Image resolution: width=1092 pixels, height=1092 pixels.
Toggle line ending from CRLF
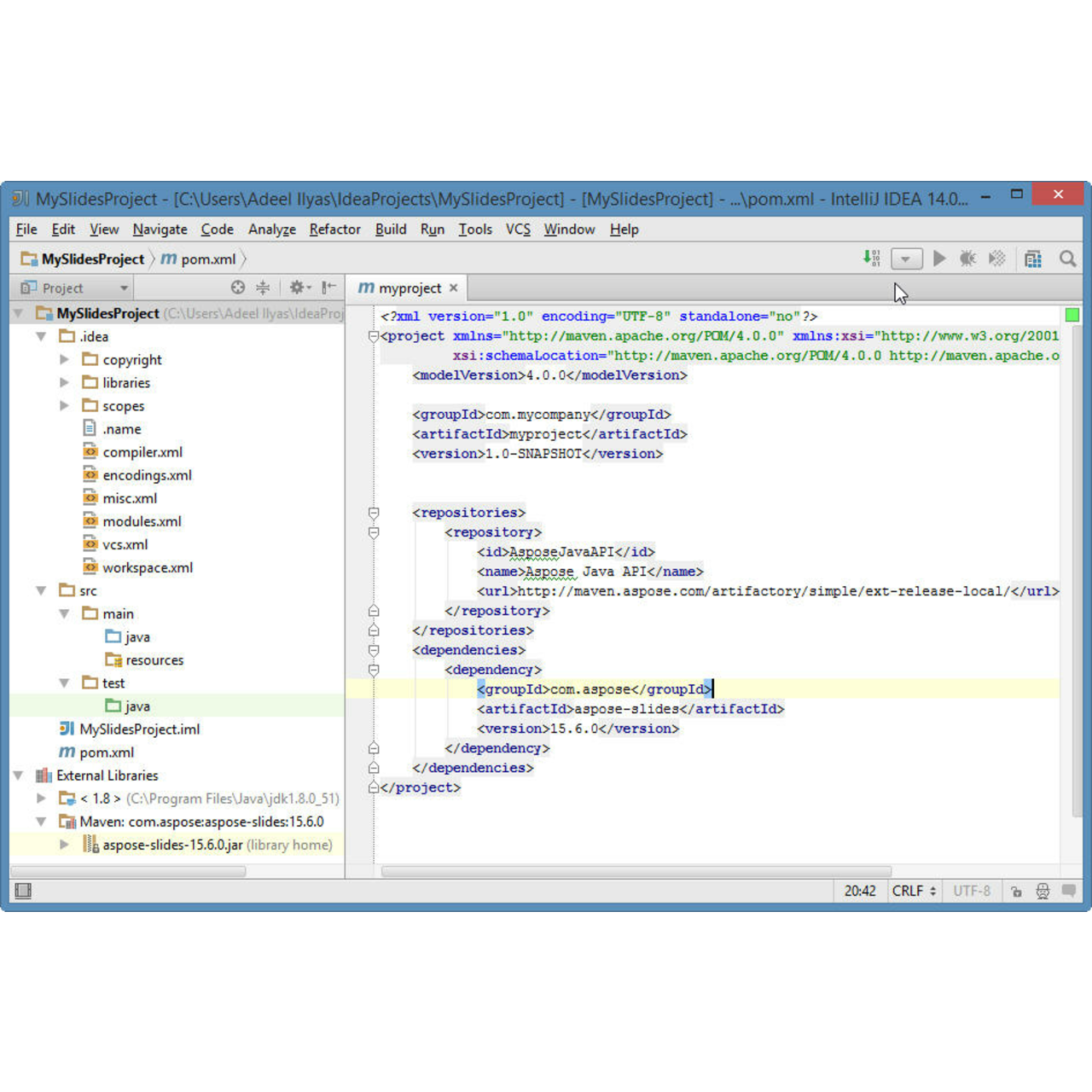click(907, 891)
